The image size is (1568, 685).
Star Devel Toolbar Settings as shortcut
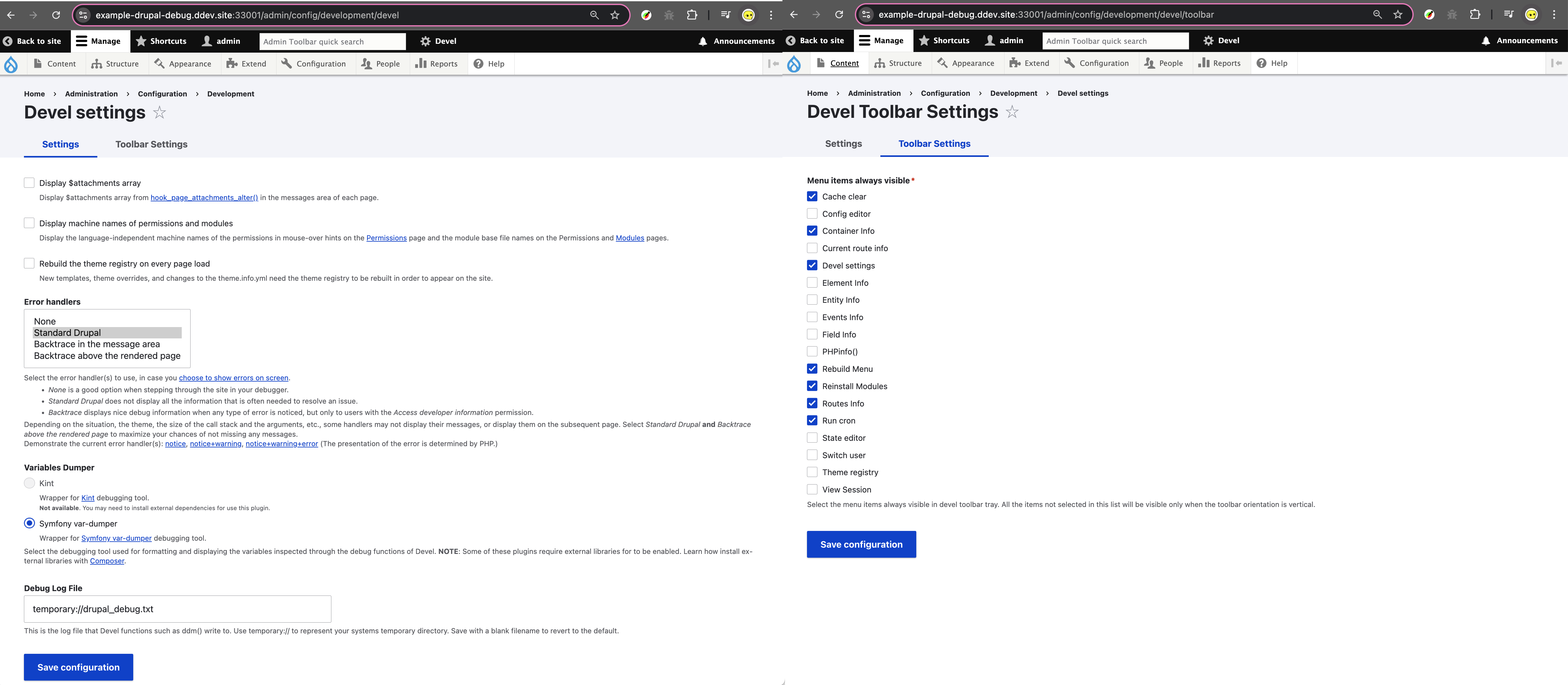[1012, 112]
